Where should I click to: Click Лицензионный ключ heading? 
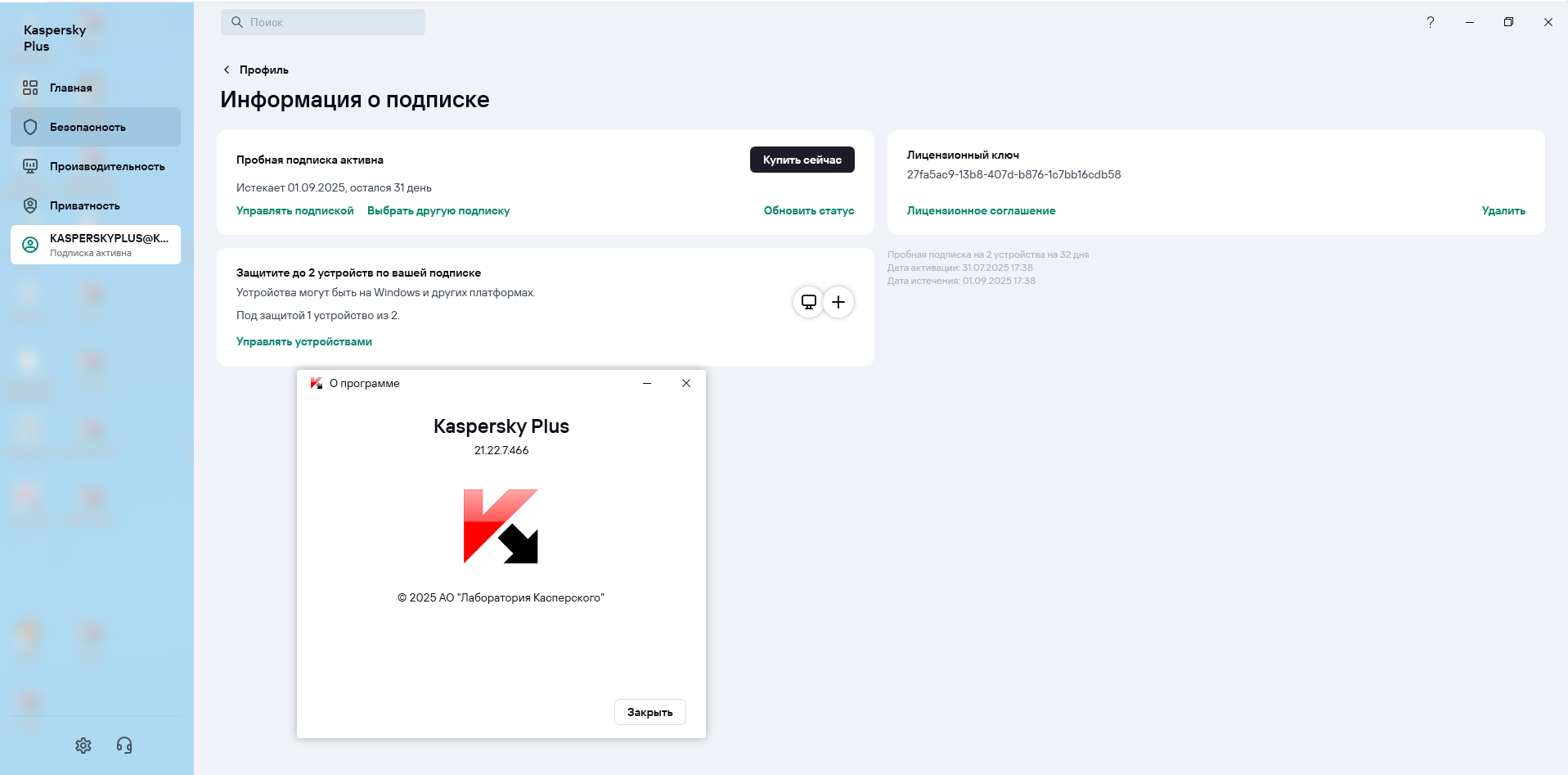963,155
